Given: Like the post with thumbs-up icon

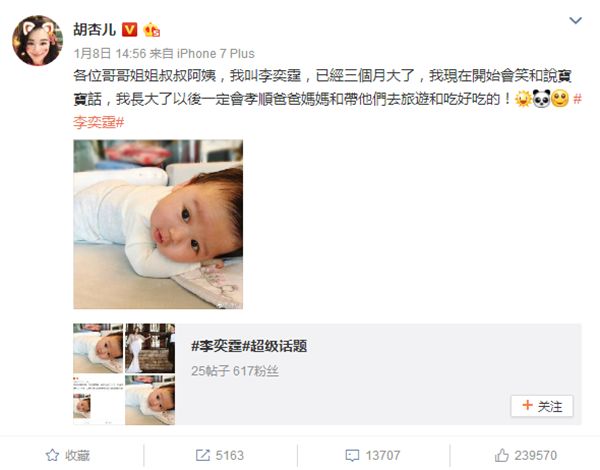Looking at the screenshot, I should (501, 455).
